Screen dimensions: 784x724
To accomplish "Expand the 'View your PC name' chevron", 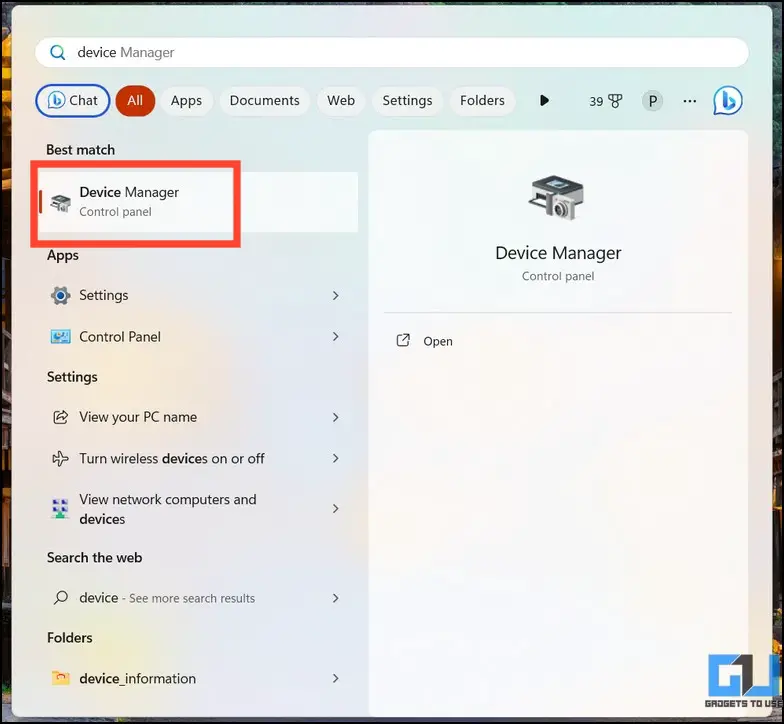I will (336, 417).
